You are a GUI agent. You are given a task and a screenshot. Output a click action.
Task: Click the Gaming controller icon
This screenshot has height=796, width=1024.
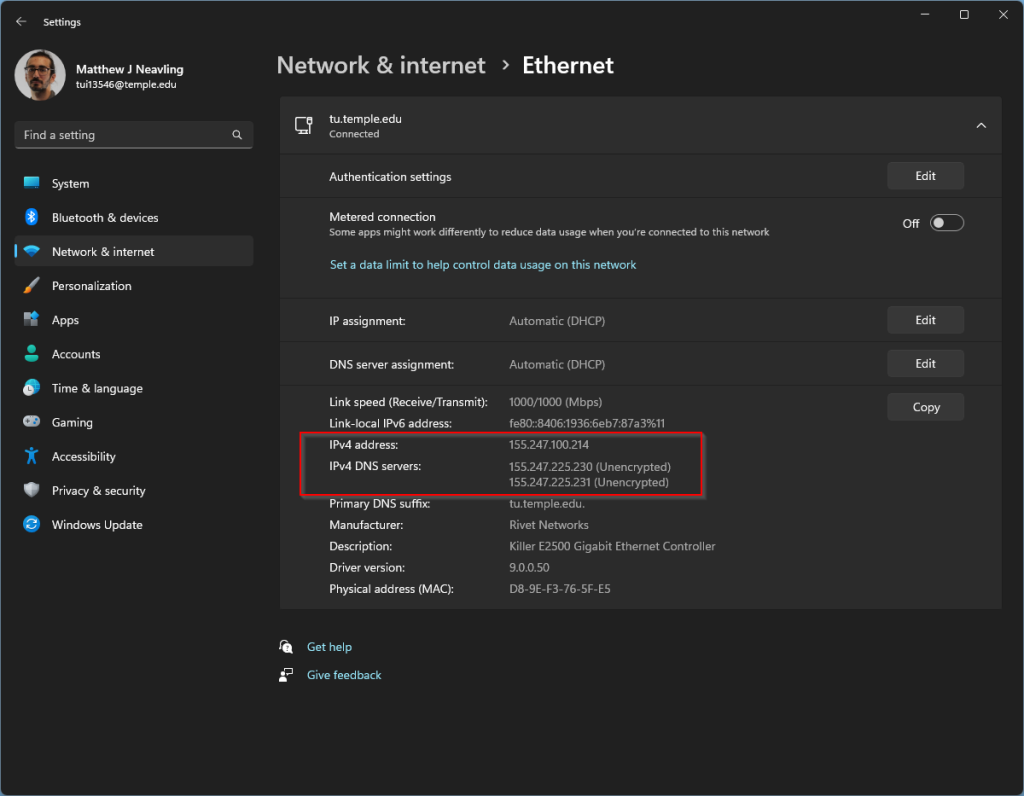coord(32,422)
